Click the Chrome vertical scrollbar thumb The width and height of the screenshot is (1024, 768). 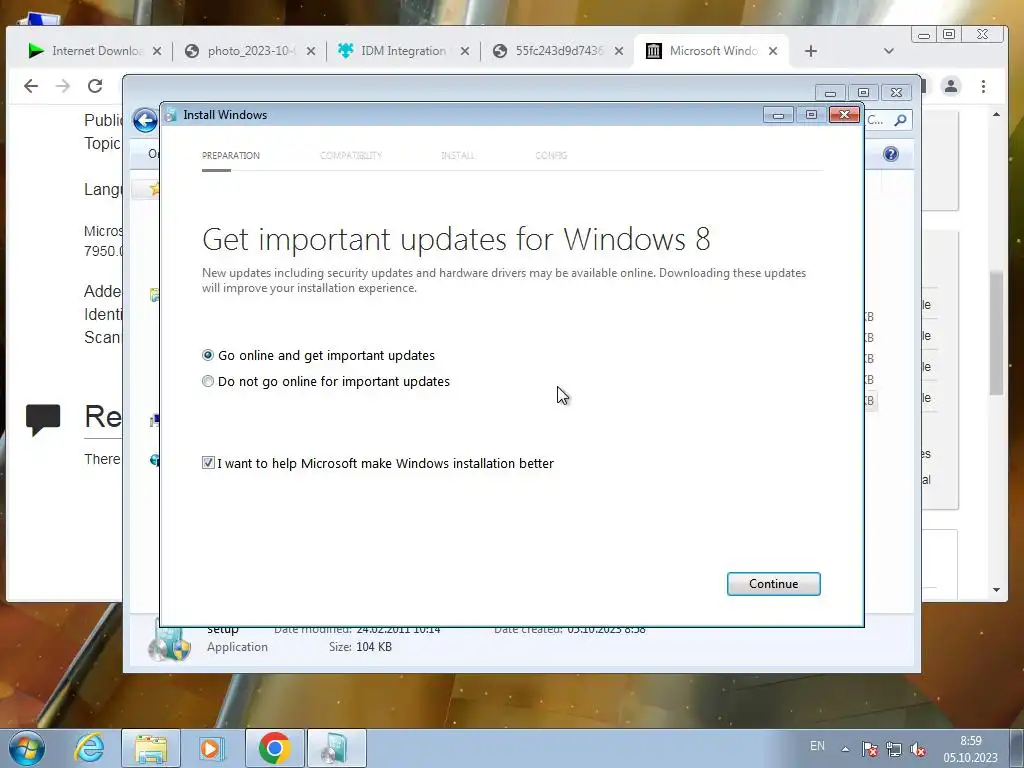pos(996,333)
